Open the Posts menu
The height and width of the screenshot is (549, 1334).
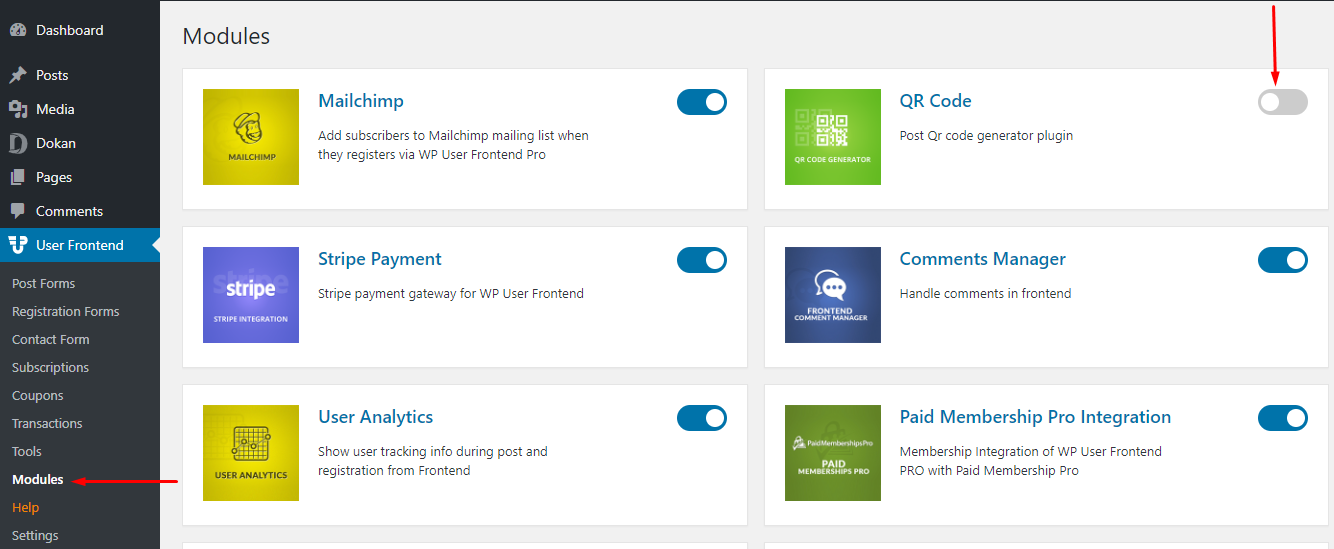[80, 75]
